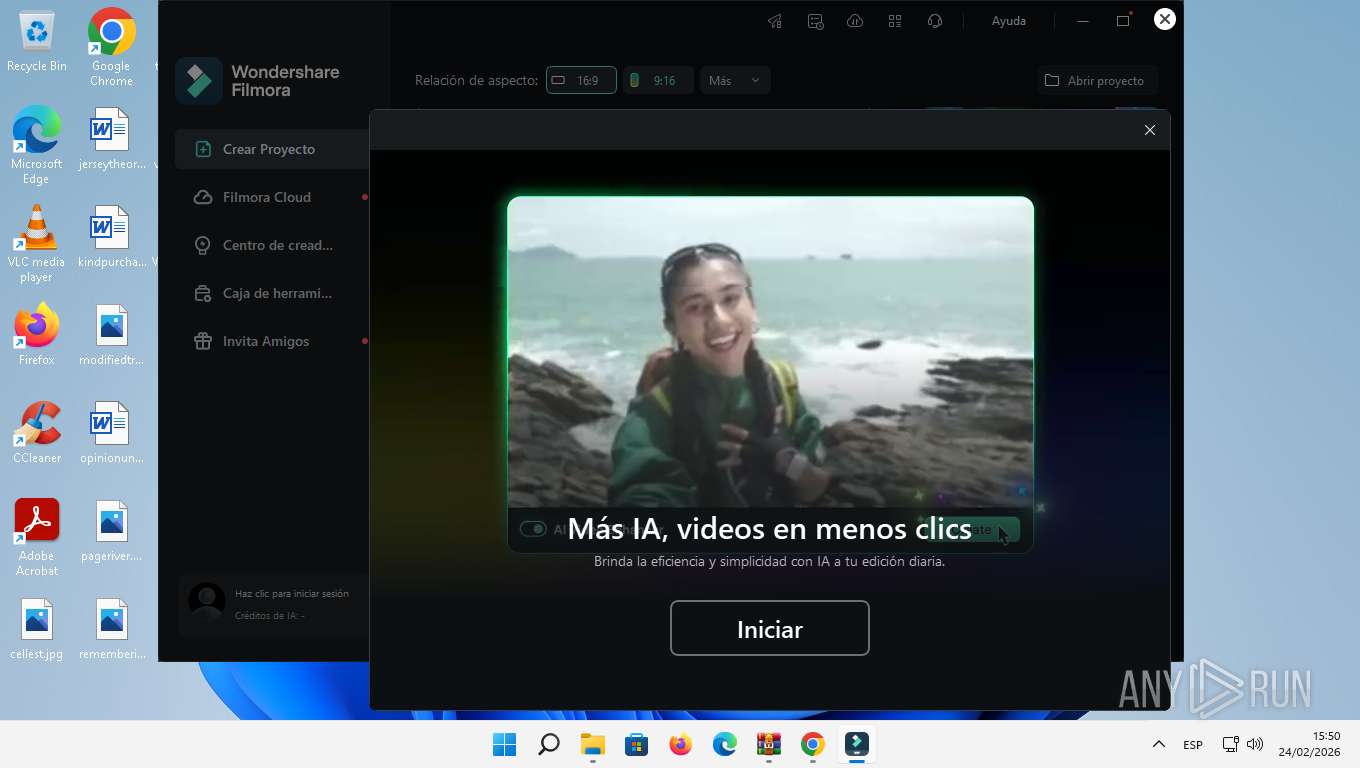
Task: Select the 16:9 aspect ratio
Action: [x=581, y=80]
